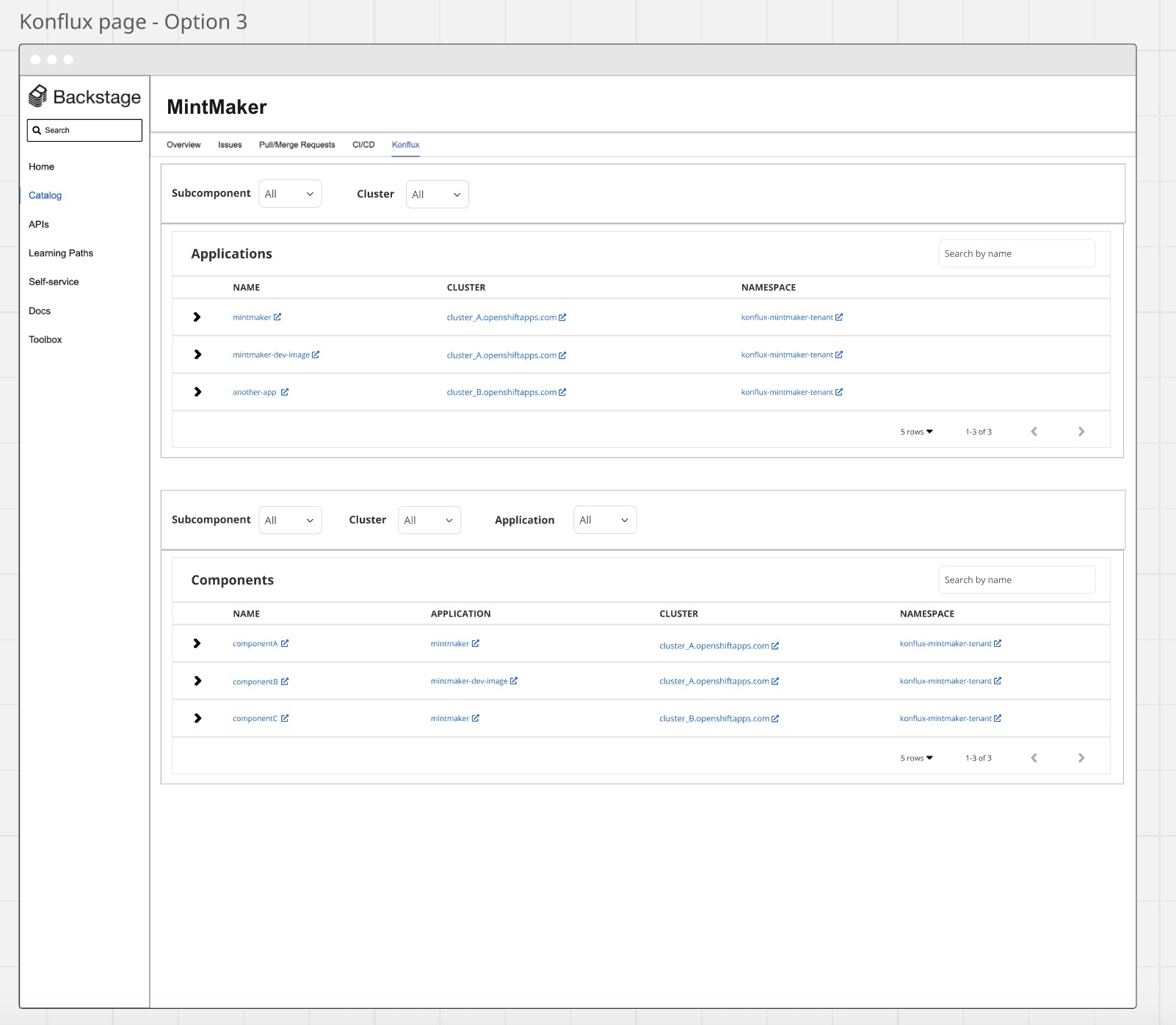Go to previous page in Applications table
1176x1025 pixels.
pos(1034,432)
